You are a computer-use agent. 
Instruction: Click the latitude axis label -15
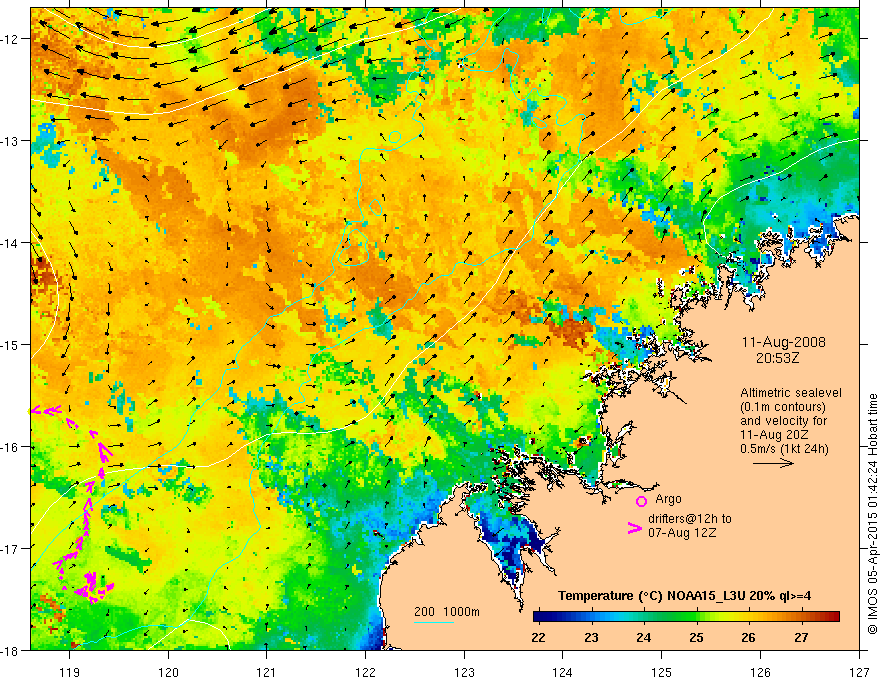[x=11, y=344]
